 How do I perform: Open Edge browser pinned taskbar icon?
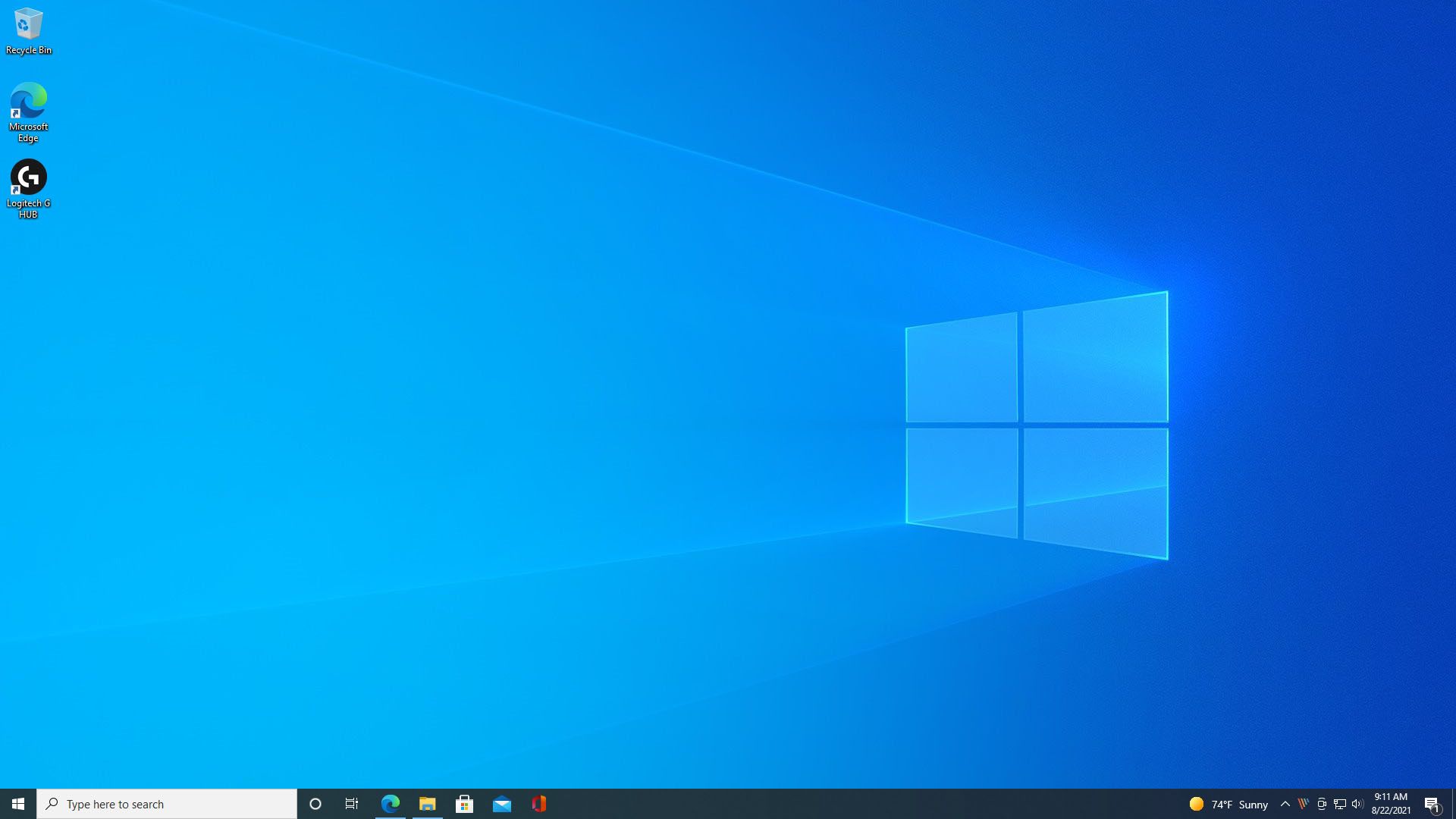[390, 803]
